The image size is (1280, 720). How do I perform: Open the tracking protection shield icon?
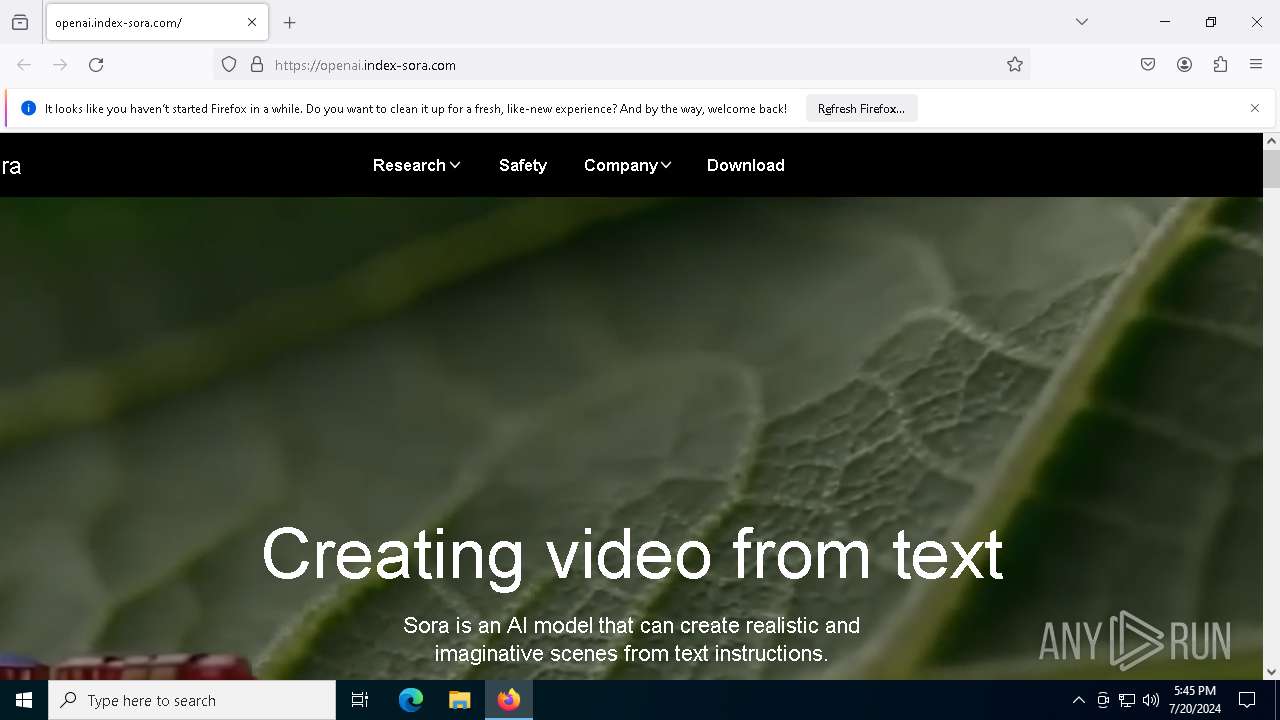pyautogui.click(x=229, y=65)
